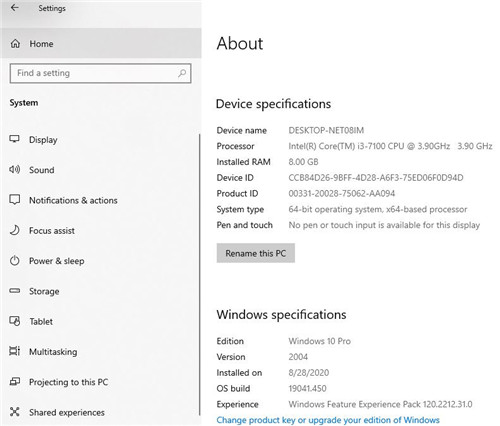The width and height of the screenshot is (500, 426).
Task: Click the Shared experiences icon
Action: click(14, 412)
